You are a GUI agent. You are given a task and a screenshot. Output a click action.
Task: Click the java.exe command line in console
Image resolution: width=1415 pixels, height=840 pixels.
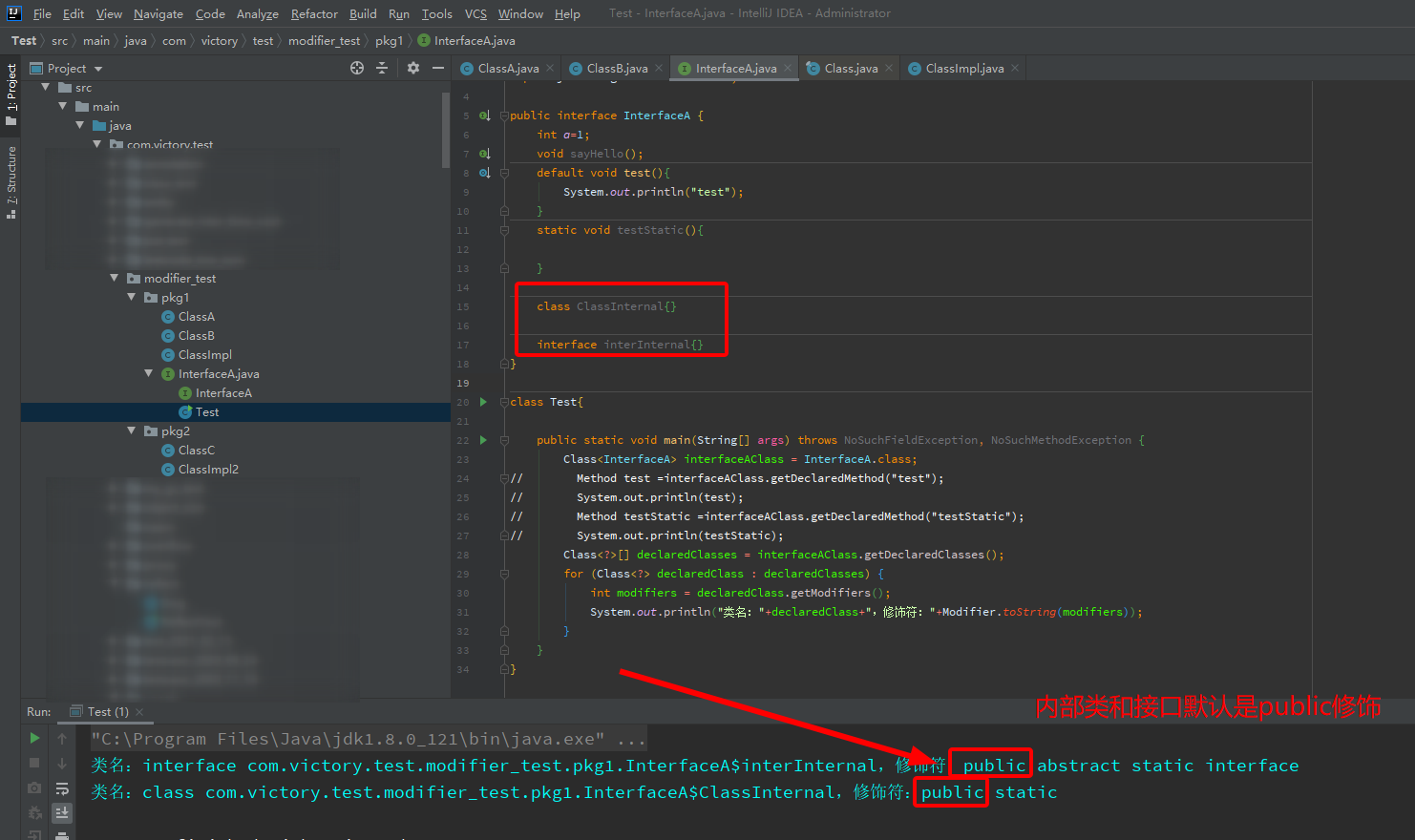click(x=369, y=739)
